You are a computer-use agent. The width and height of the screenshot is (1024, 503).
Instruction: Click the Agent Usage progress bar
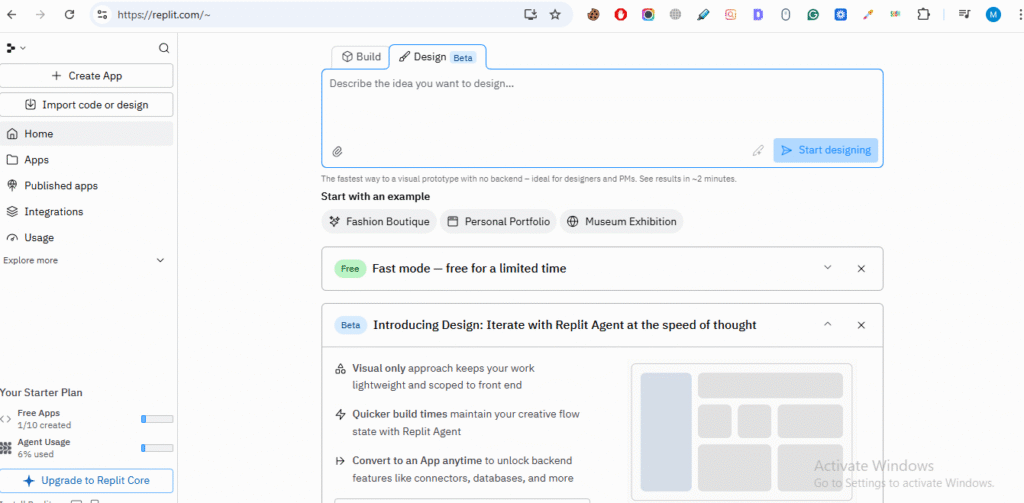[157, 447]
